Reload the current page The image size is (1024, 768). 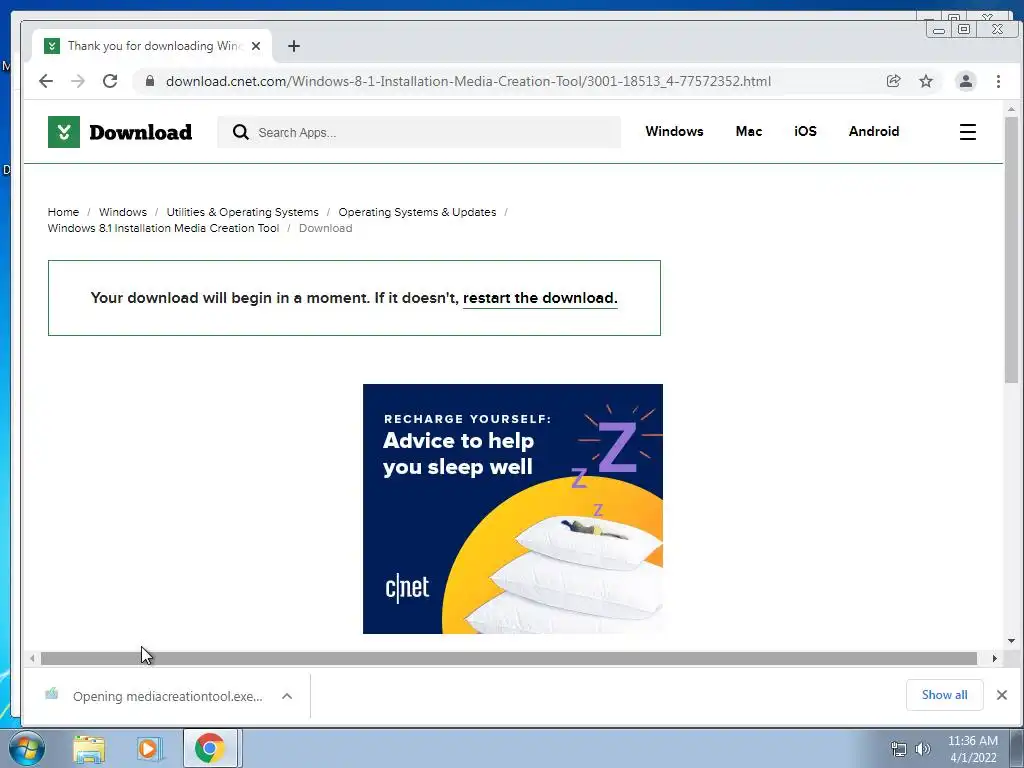[110, 81]
